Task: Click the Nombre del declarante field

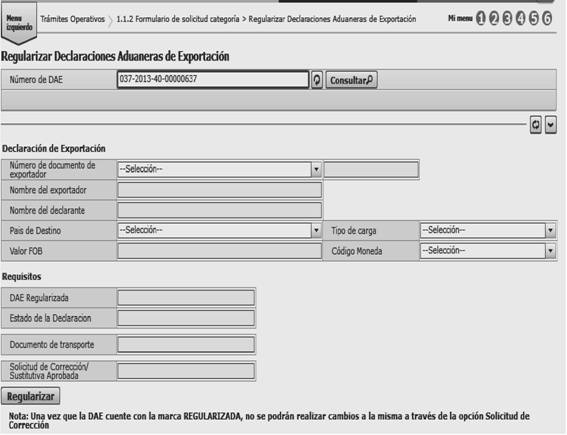Action: (x=219, y=210)
